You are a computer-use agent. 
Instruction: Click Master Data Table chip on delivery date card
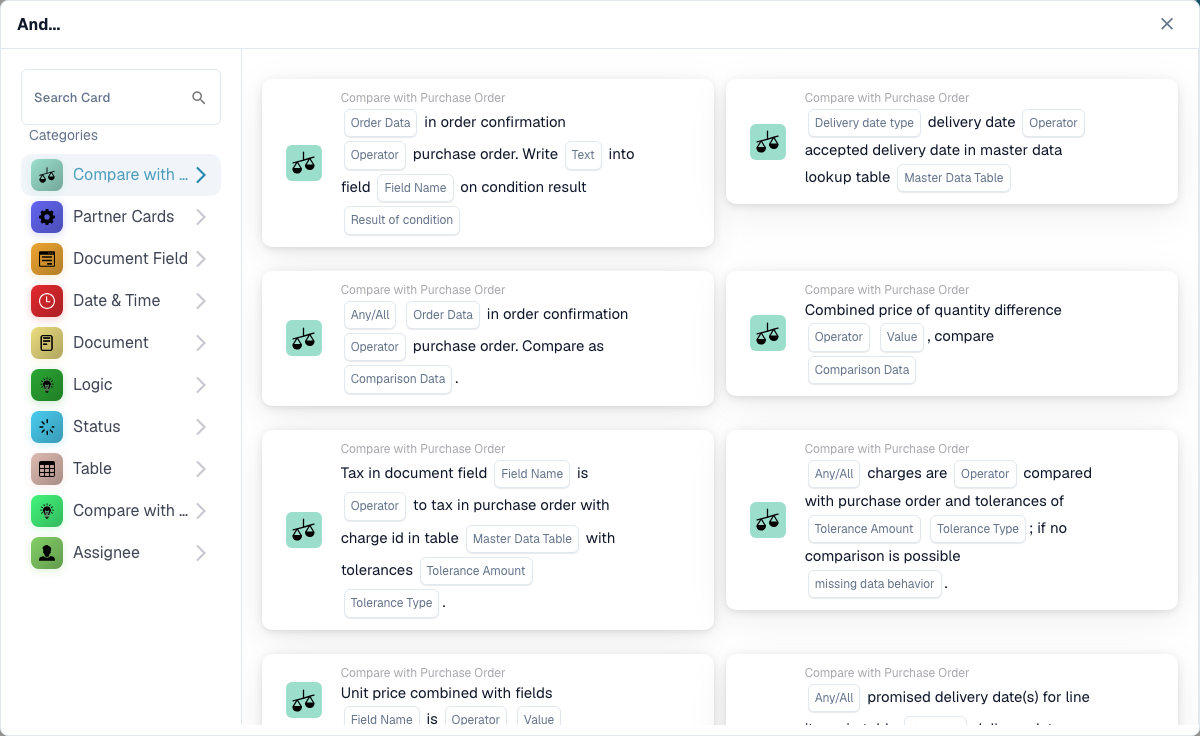click(954, 178)
